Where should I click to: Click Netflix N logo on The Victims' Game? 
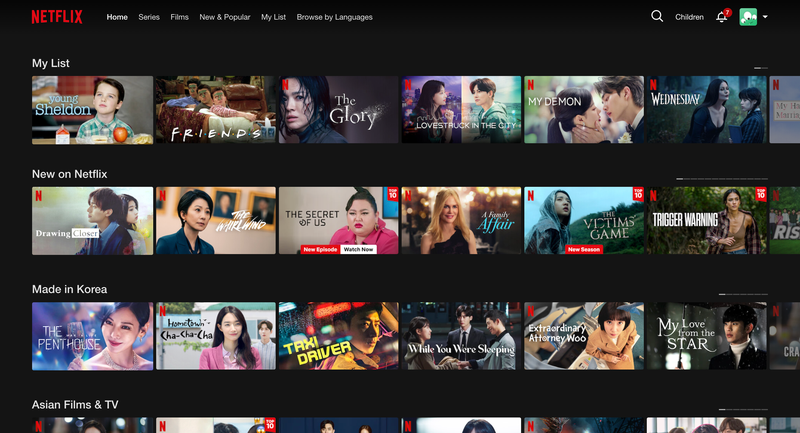click(531, 195)
